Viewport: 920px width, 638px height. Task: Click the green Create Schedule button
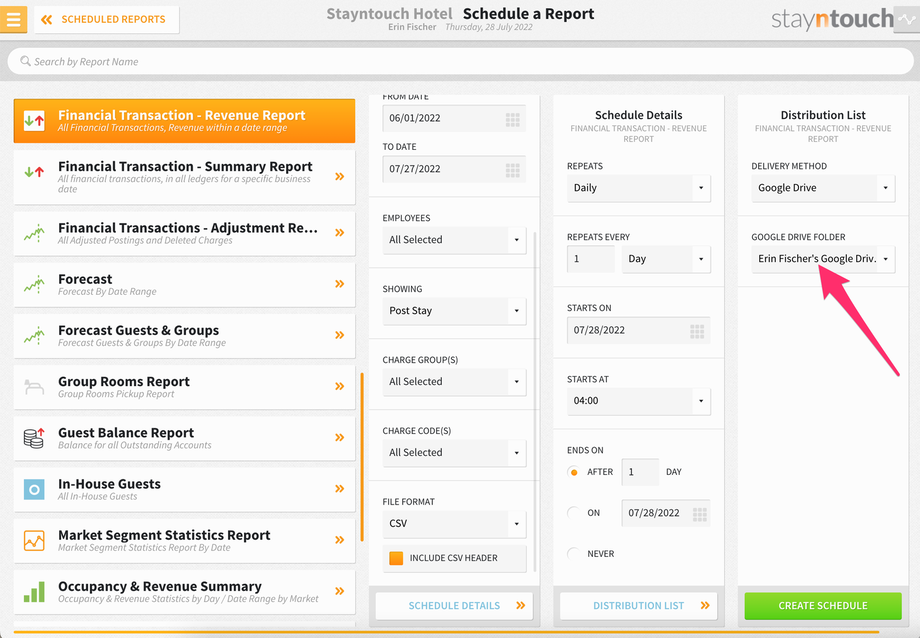[x=823, y=606]
